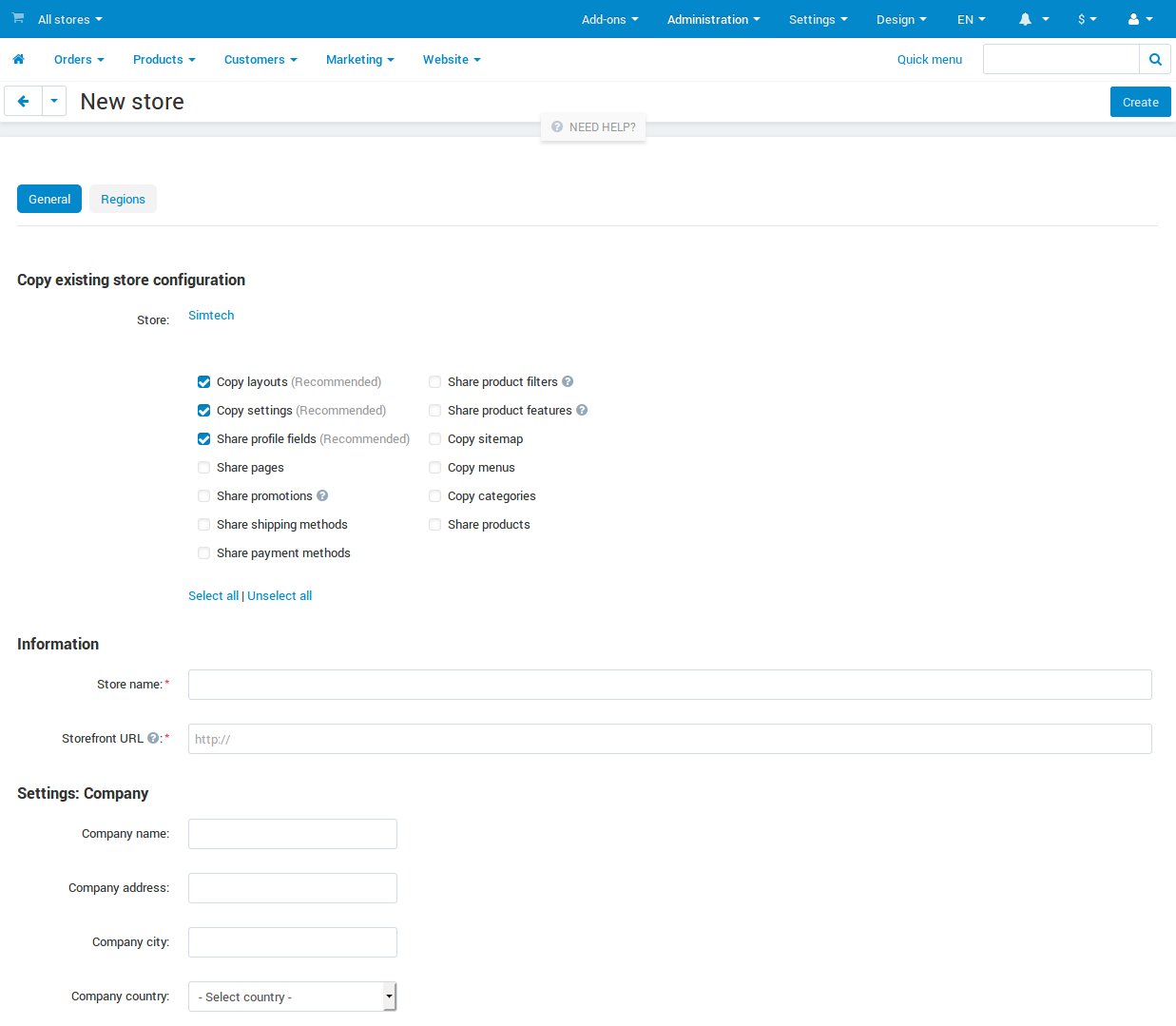Enable Share pages checkbox
The image size is (1176, 1026).
coord(203,467)
